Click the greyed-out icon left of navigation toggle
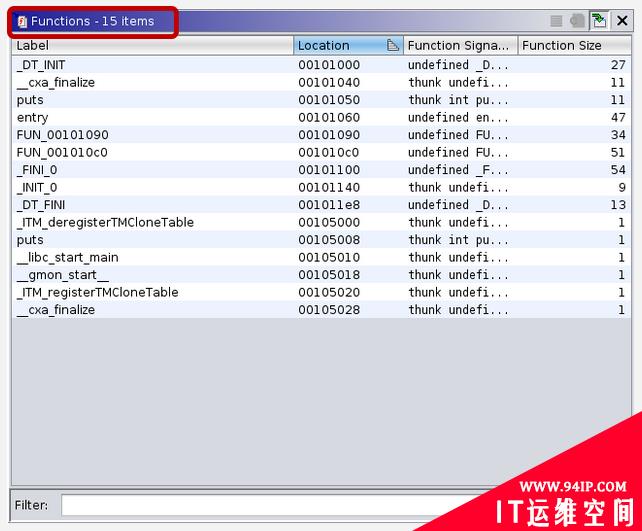This screenshot has width=642, height=531. [577, 20]
